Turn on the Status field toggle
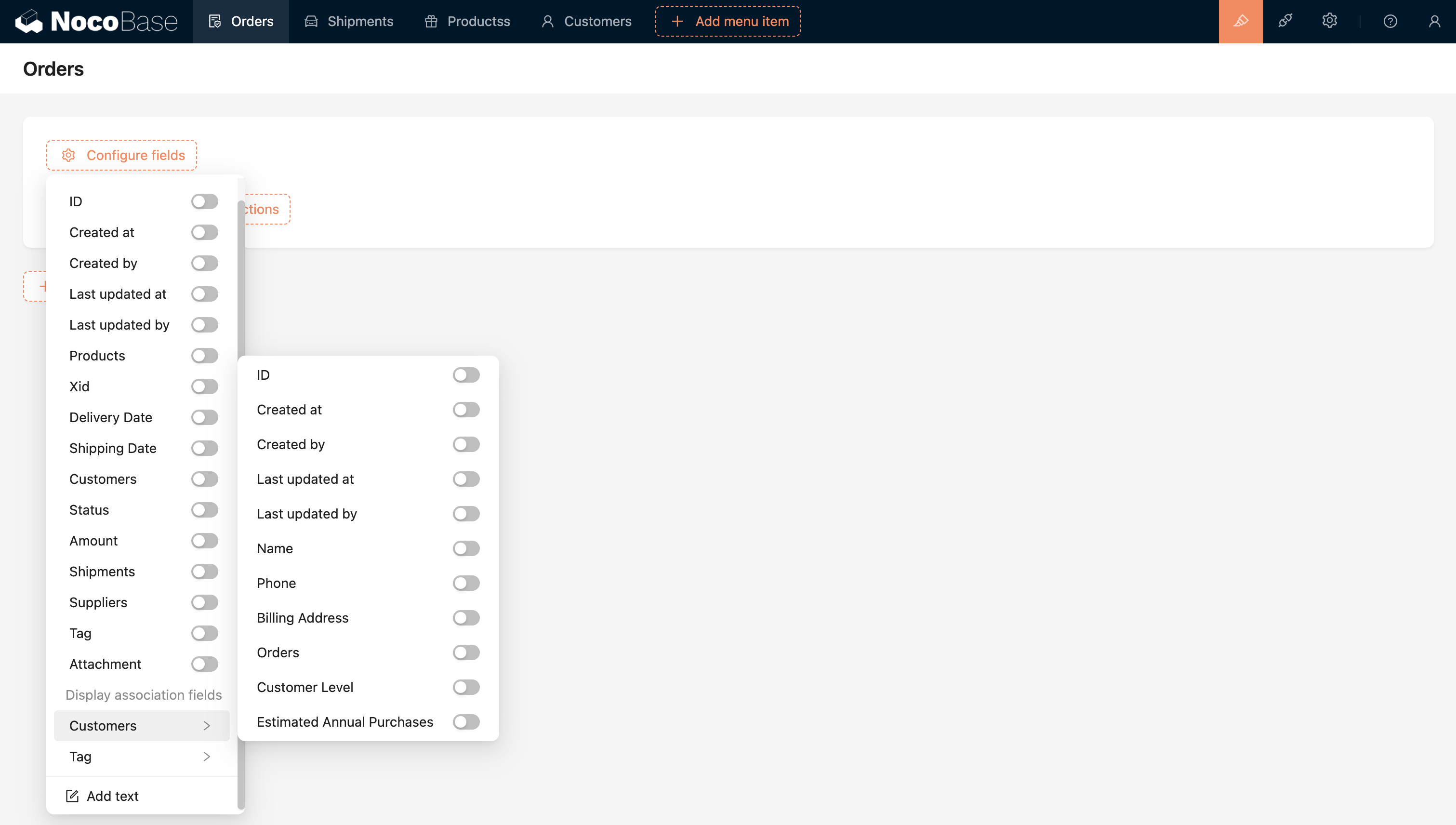1456x825 pixels. click(204, 510)
